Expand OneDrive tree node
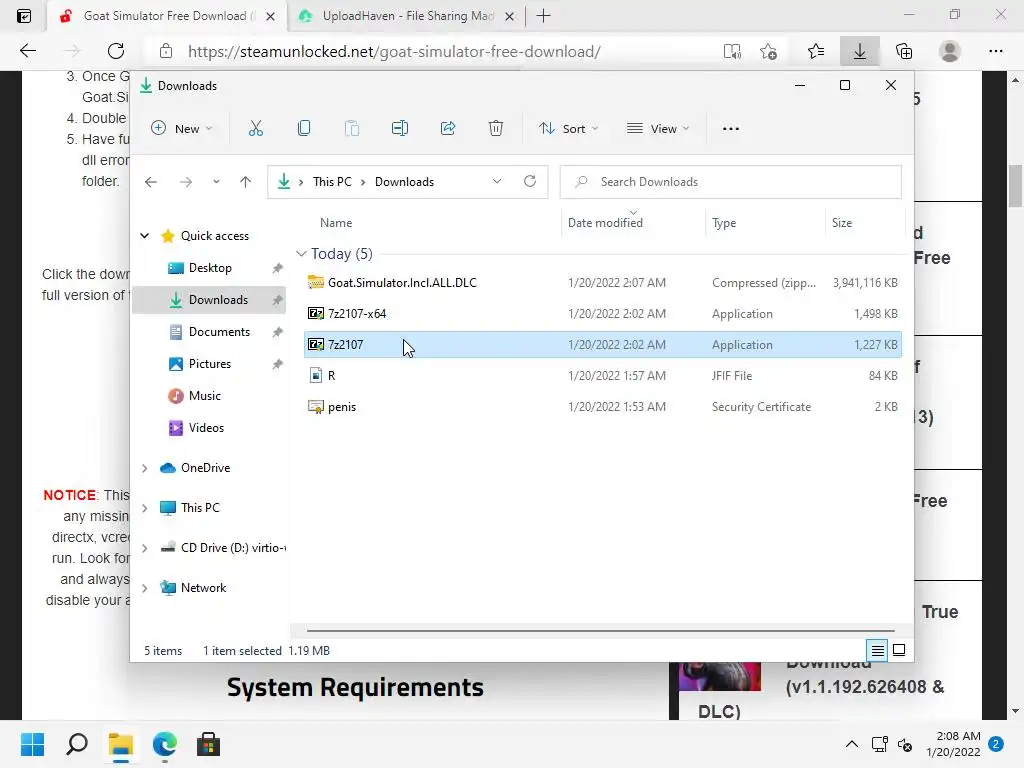 (x=145, y=468)
